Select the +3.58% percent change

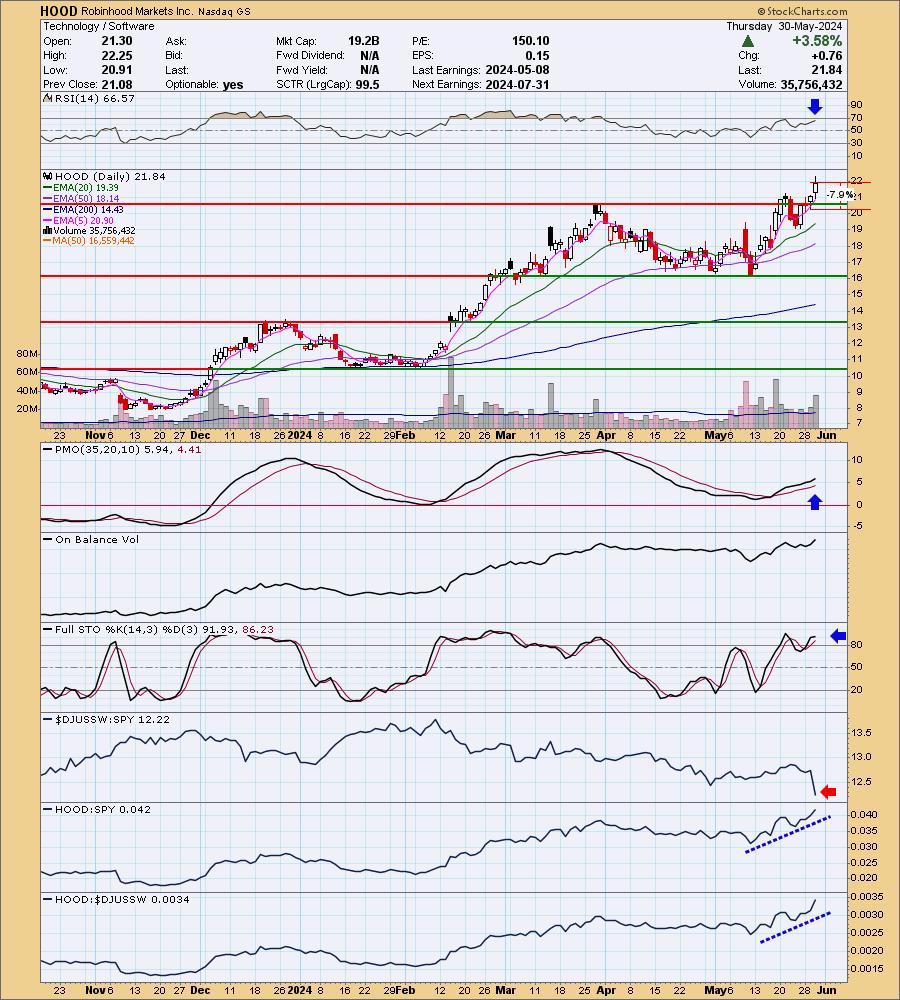(817, 41)
